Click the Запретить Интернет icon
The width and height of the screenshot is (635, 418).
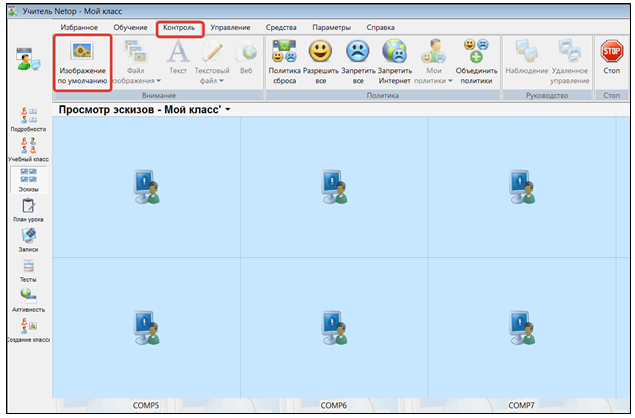(394, 52)
